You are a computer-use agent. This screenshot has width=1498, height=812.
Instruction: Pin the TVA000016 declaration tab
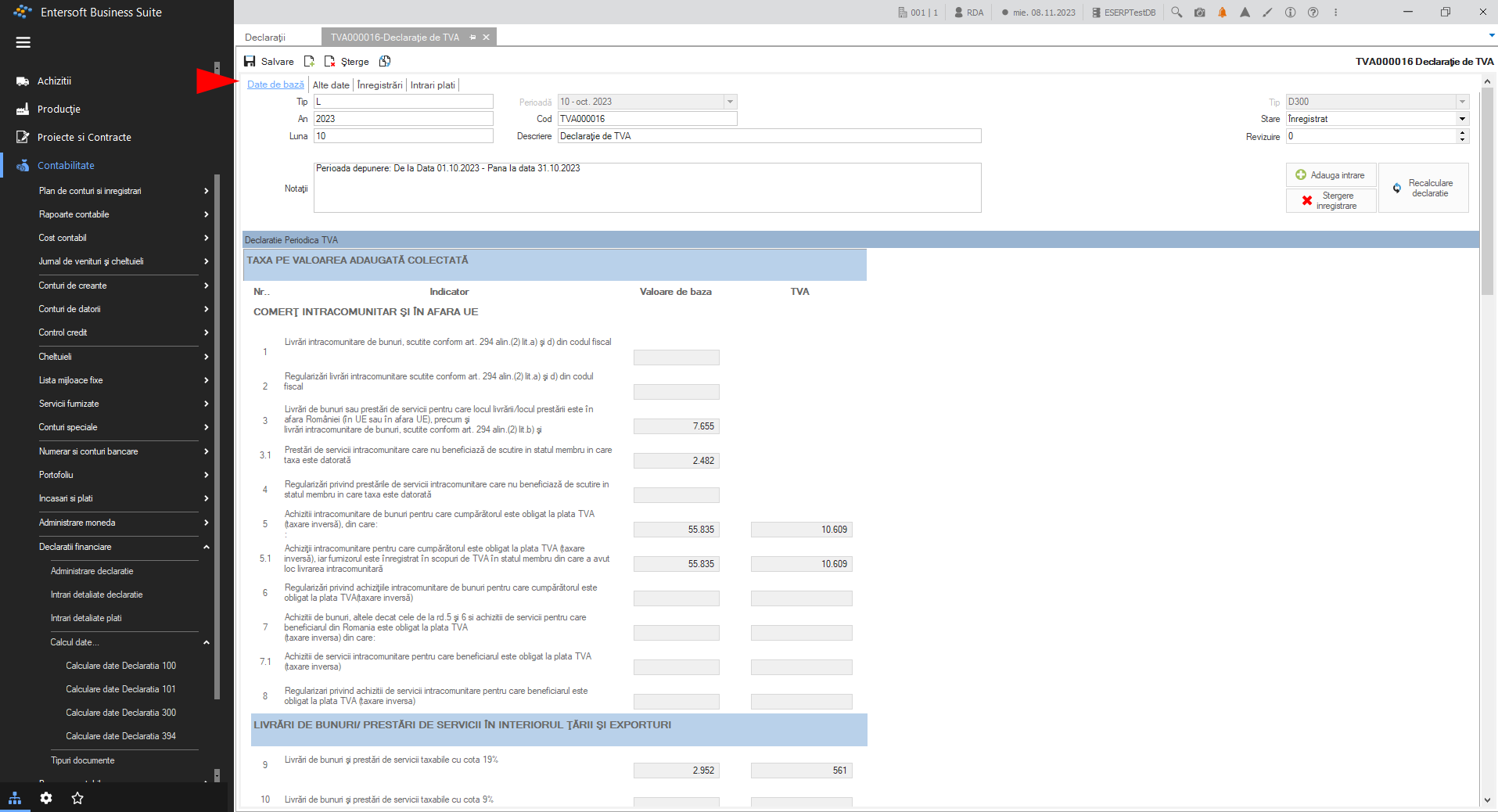472,38
